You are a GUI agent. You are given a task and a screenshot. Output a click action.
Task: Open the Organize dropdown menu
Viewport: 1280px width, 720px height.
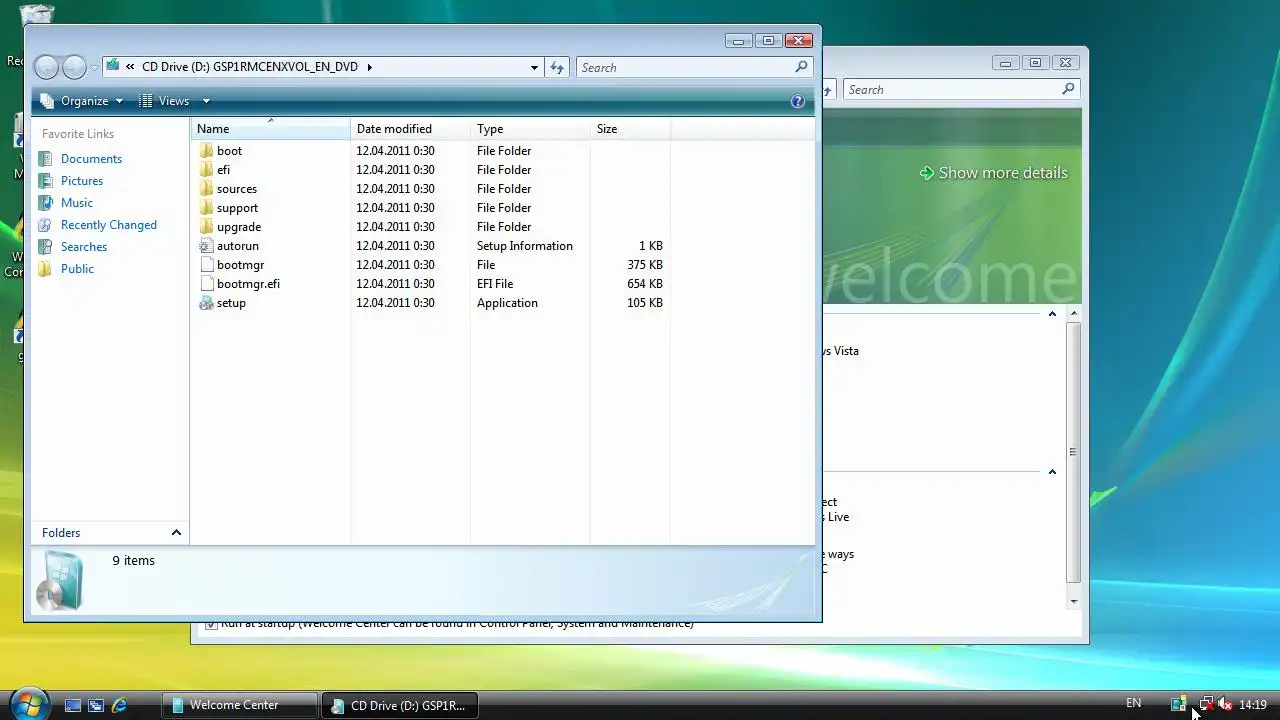pos(82,101)
